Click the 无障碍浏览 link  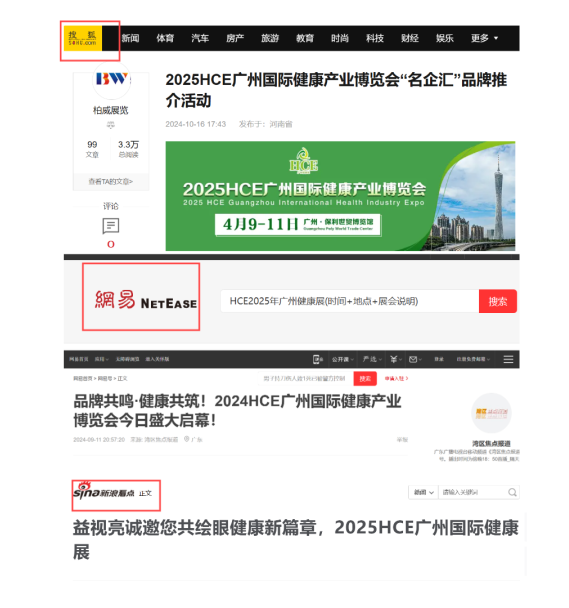tap(127, 359)
